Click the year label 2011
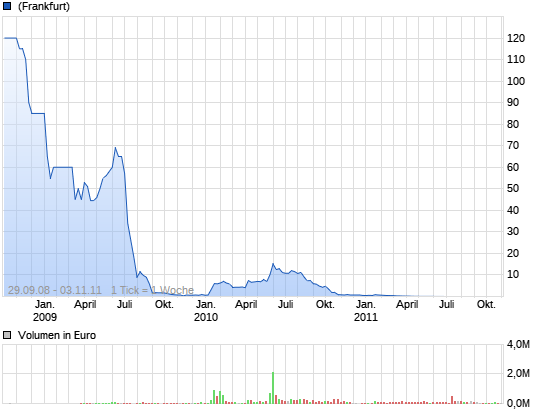The width and height of the screenshot is (545, 413). point(366,317)
